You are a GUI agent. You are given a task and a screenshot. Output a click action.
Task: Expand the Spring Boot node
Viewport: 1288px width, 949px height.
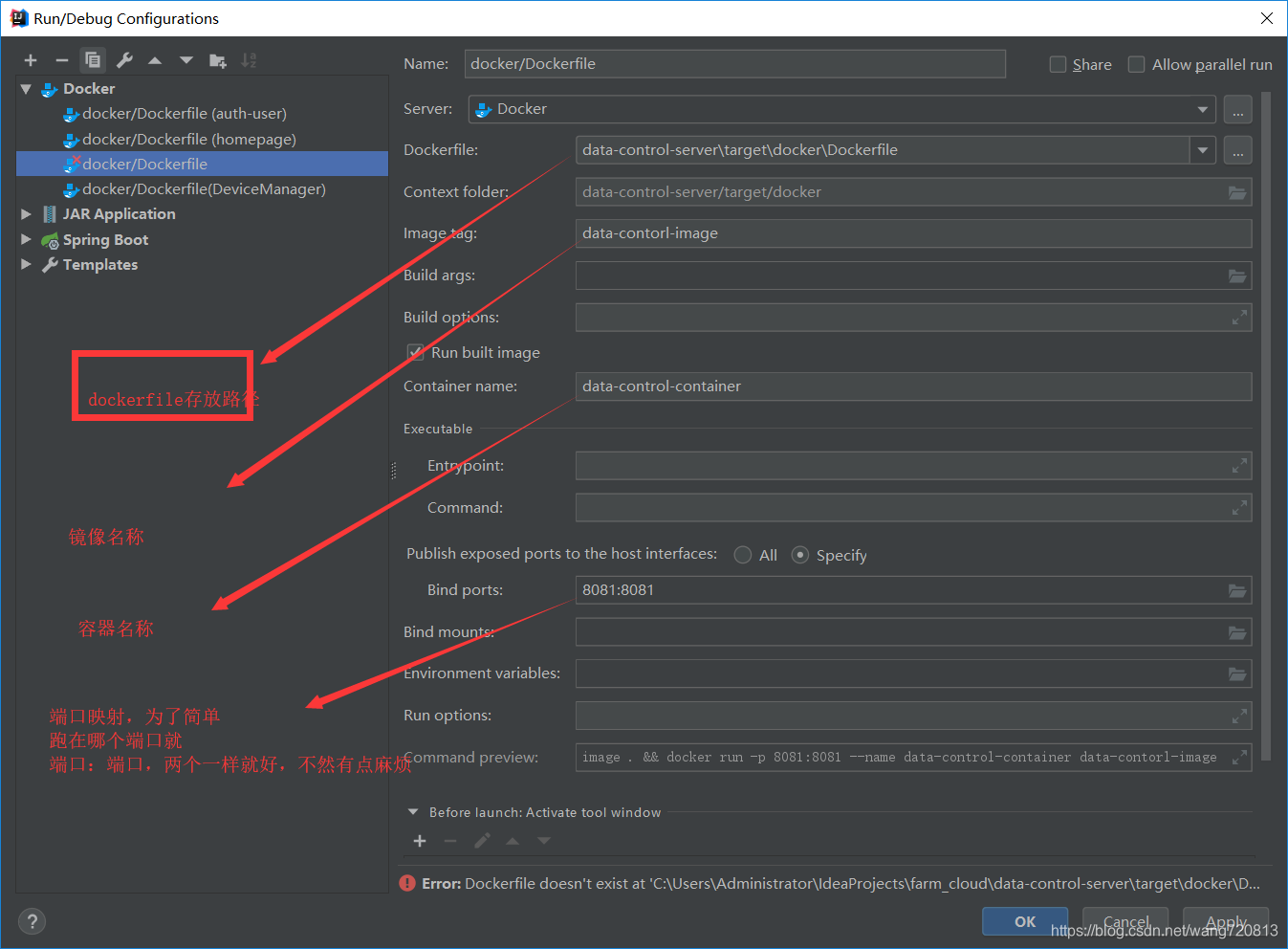tap(26, 239)
